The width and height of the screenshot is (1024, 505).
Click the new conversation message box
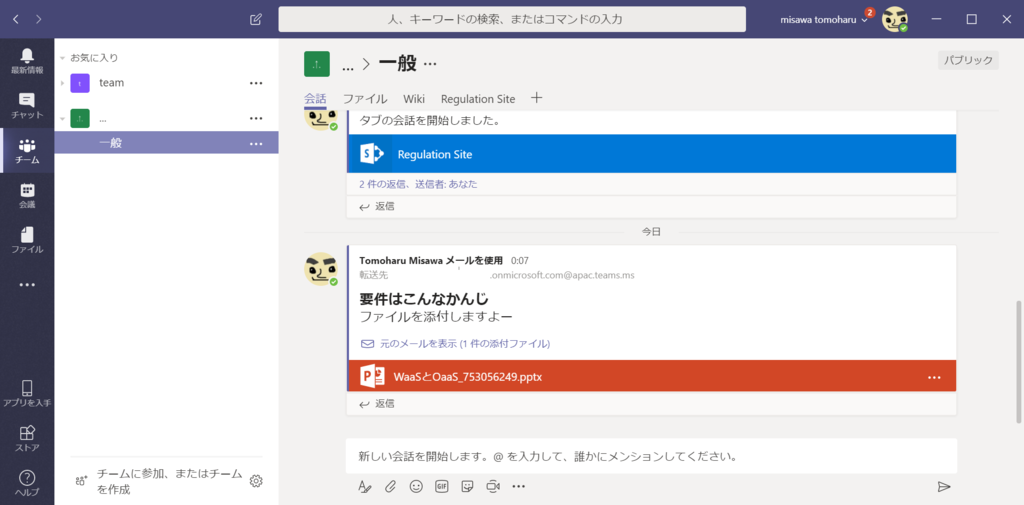tap(651, 456)
